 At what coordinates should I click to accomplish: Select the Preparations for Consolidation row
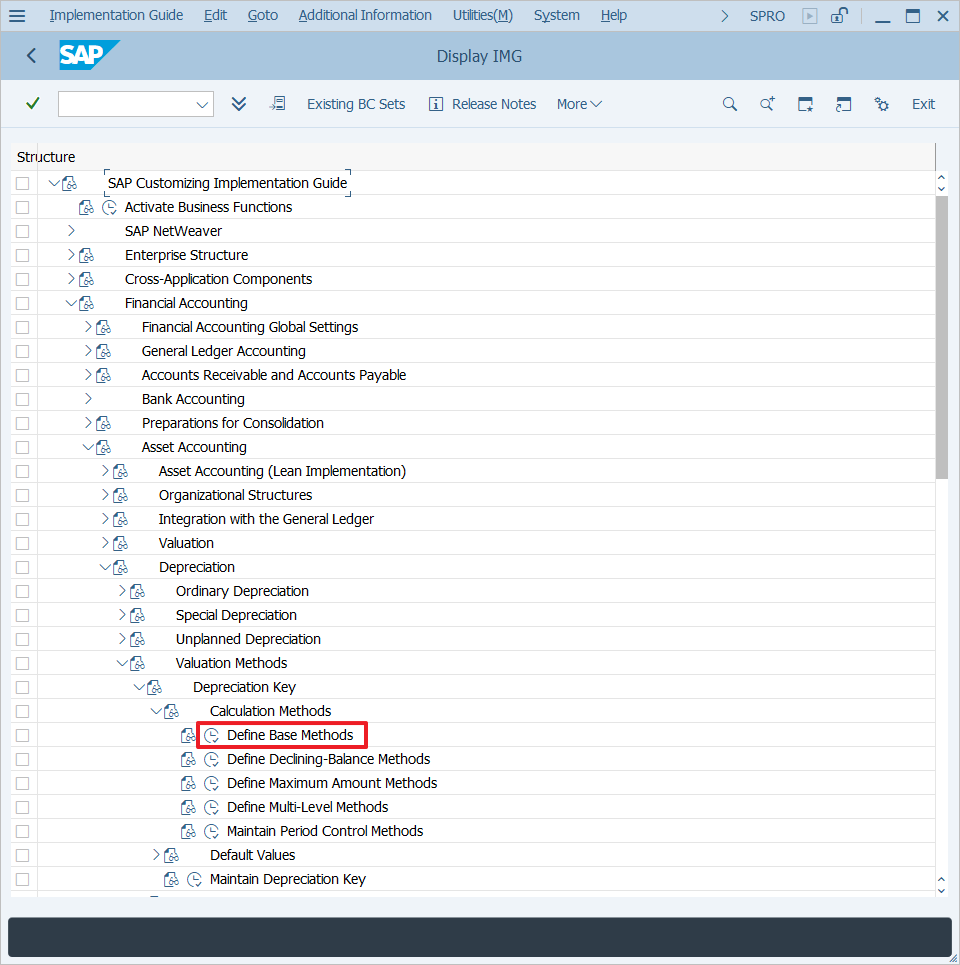233,423
